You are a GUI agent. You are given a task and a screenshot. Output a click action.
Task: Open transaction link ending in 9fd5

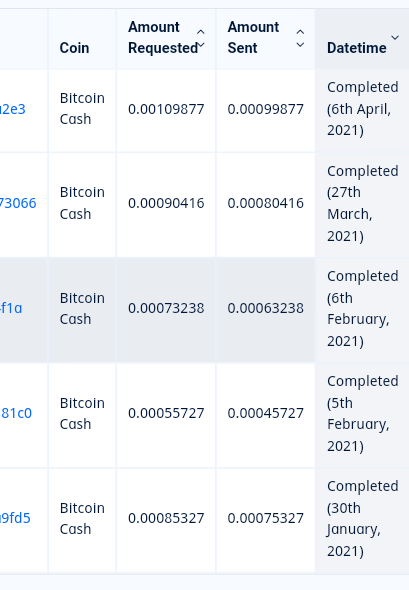pyautogui.click(x=15, y=518)
